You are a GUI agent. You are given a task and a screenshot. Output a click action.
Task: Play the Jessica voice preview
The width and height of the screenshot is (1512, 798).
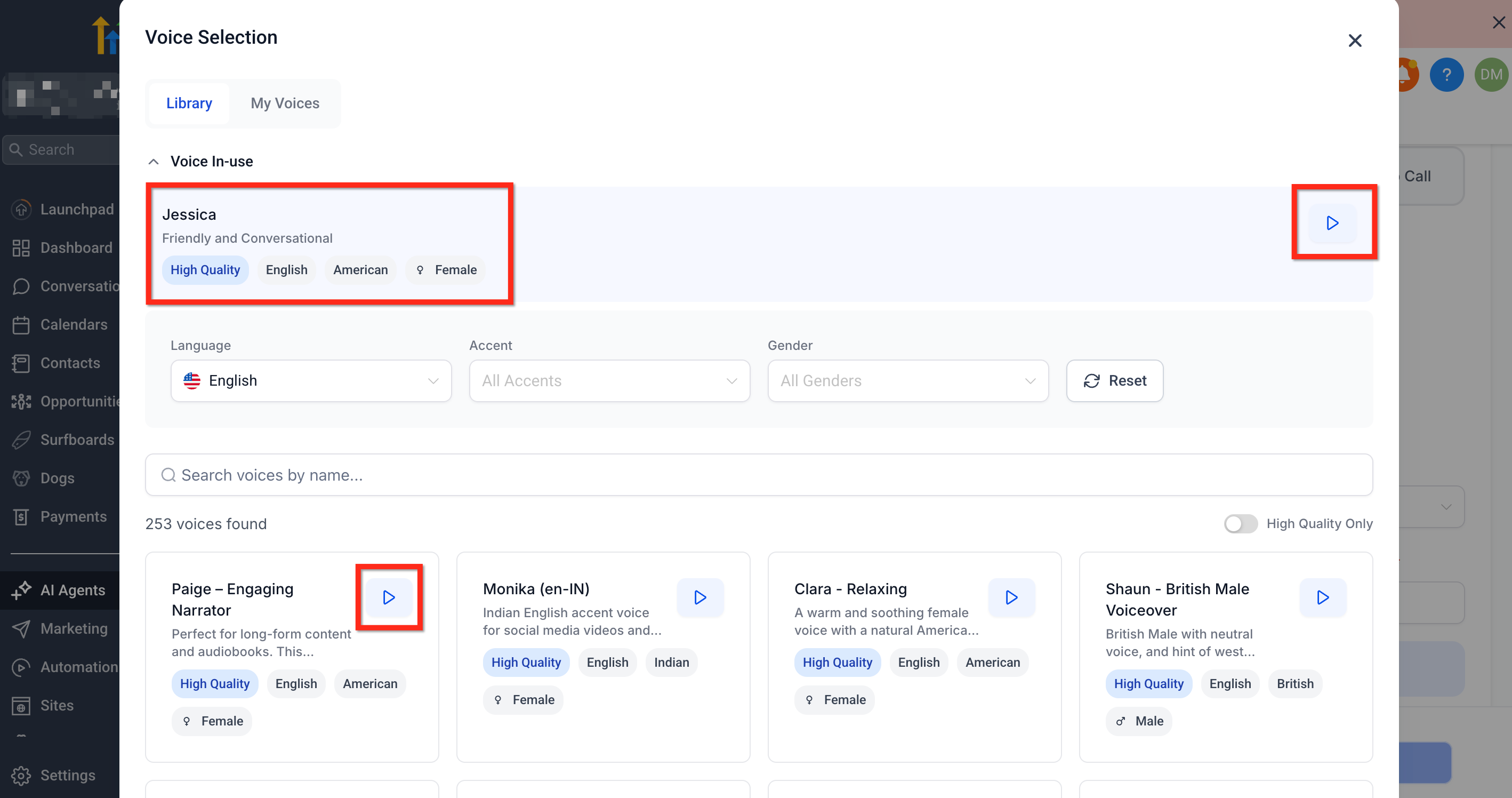click(x=1332, y=223)
